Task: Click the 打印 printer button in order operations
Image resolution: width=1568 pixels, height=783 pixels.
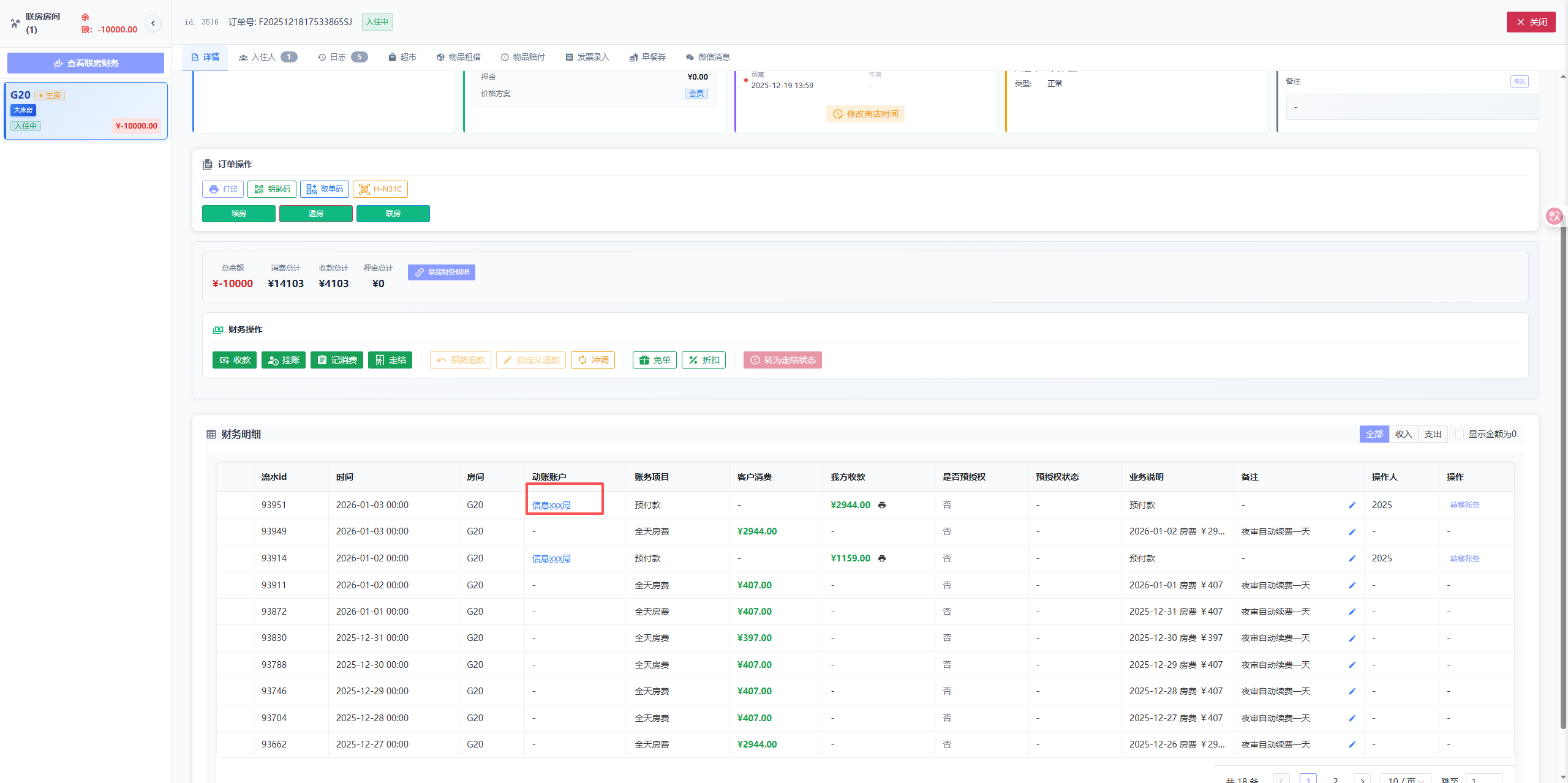Action: (223, 189)
